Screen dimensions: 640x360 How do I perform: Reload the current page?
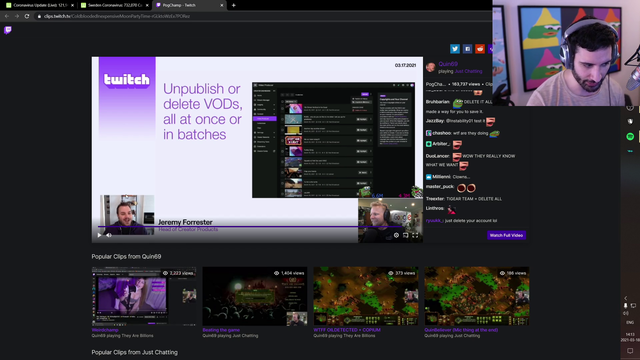click(x=27, y=16)
